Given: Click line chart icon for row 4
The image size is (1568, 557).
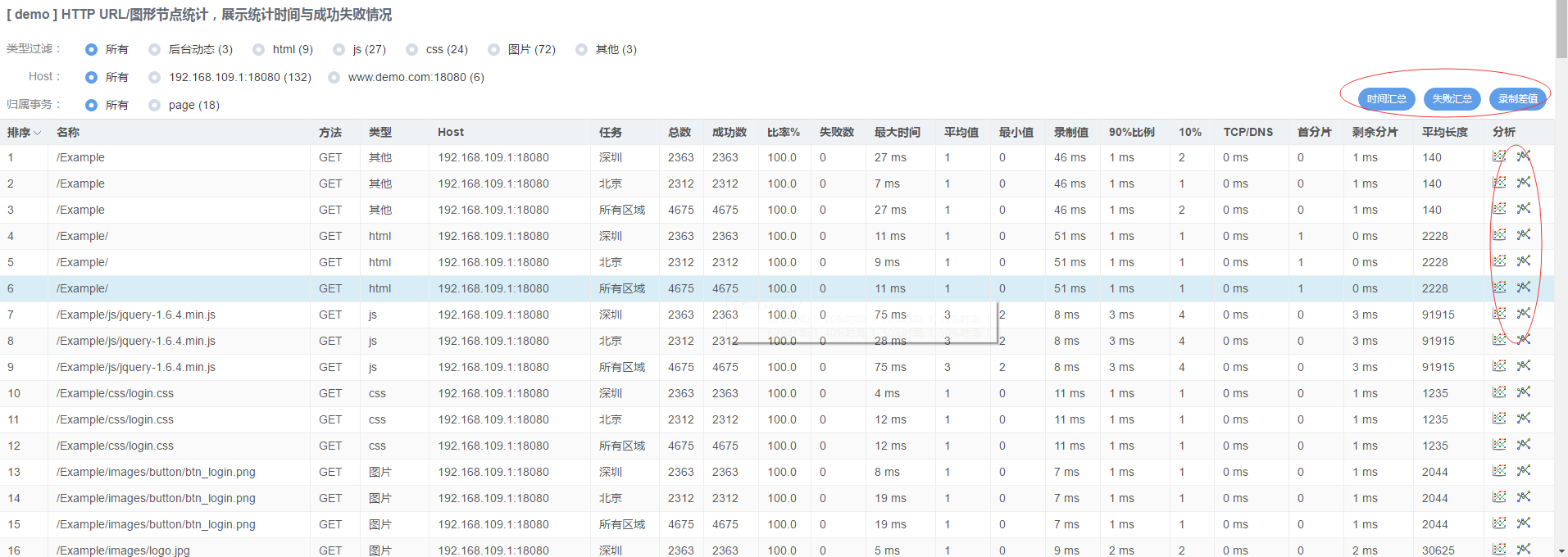Looking at the screenshot, I should coord(1499,235).
